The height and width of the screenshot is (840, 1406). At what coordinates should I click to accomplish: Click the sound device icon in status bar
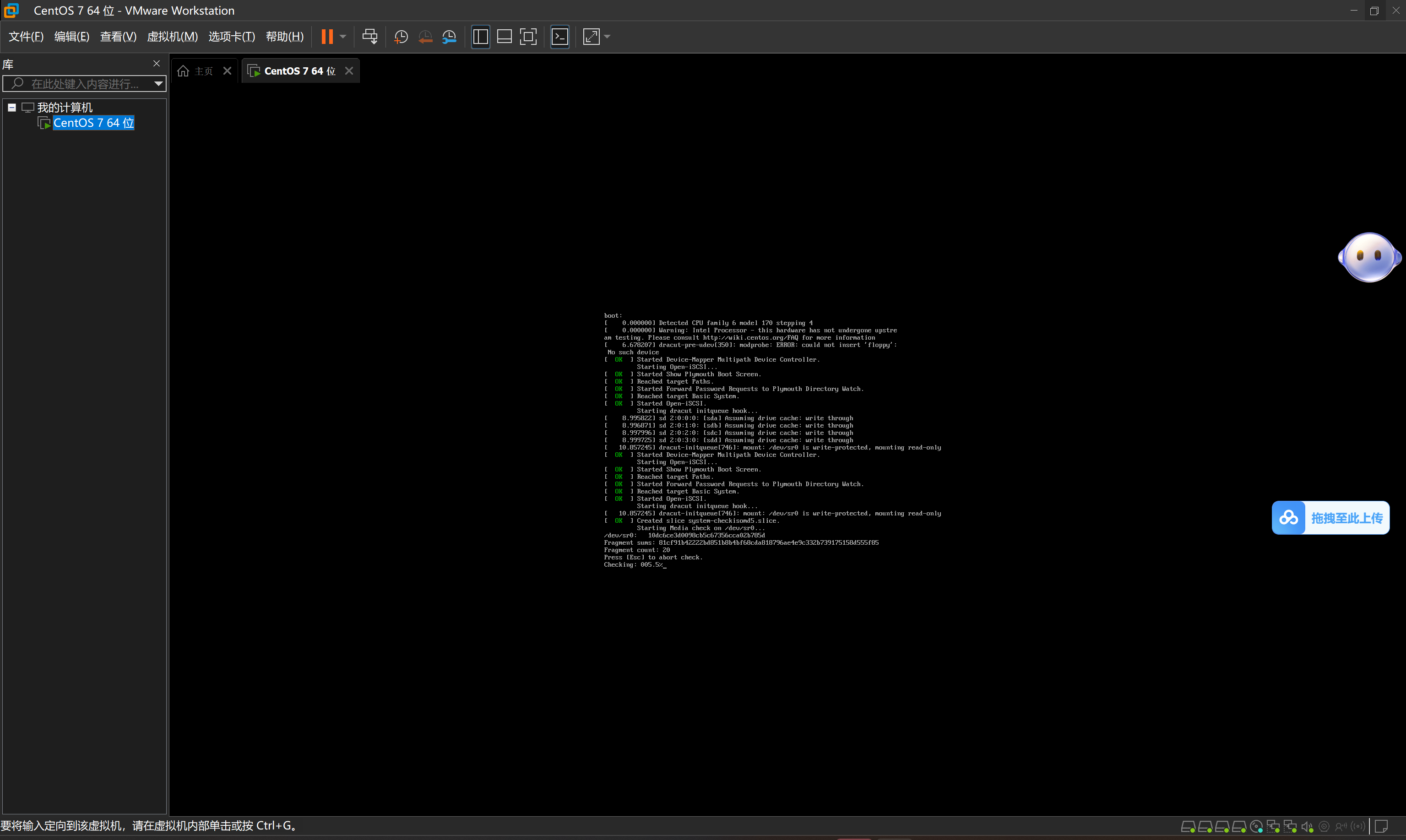[x=1307, y=826]
